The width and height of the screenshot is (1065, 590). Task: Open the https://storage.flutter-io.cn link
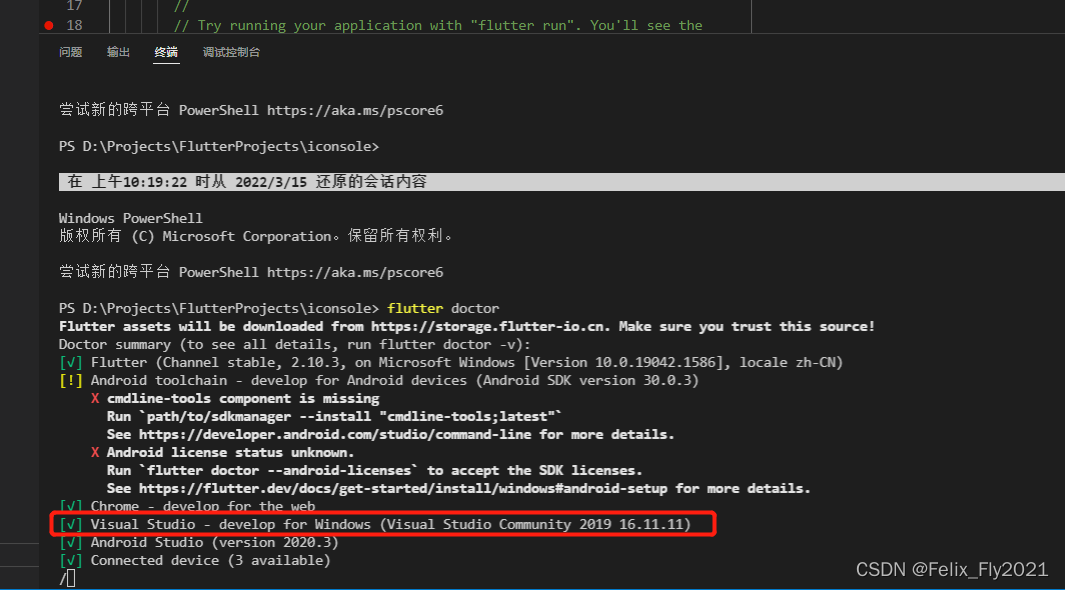[489, 327]
